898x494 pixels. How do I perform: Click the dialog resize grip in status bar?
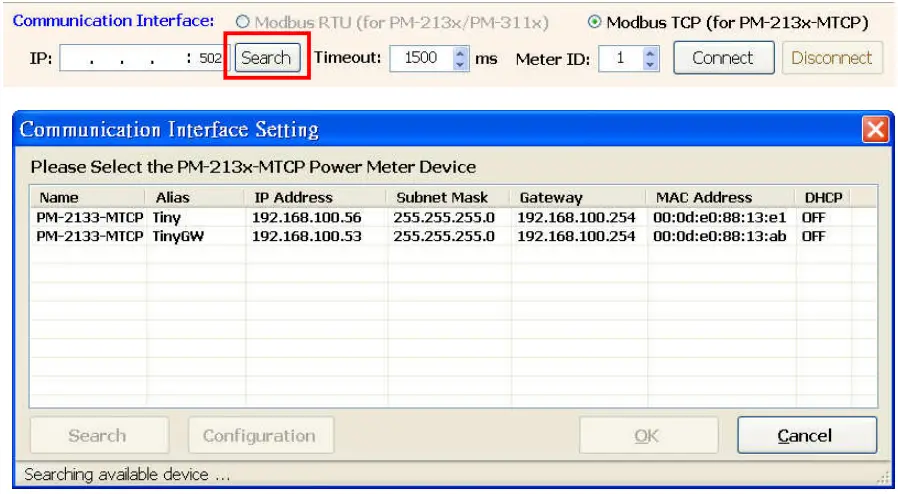[x=884, y=477]
